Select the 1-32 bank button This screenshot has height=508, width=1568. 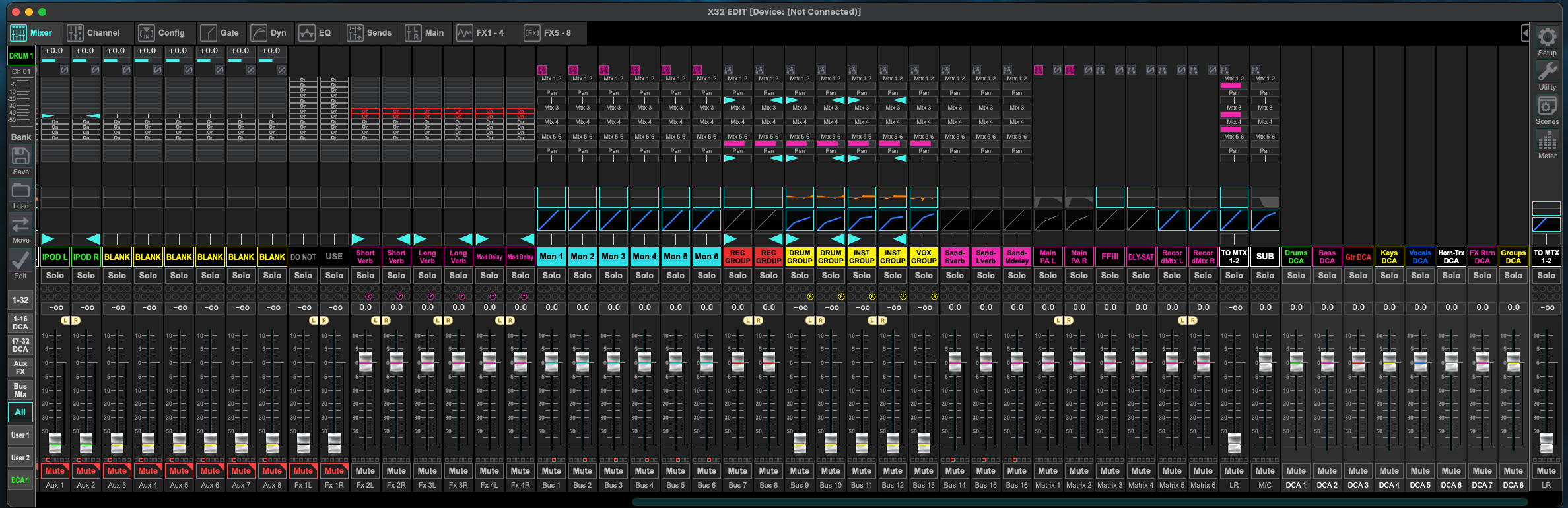(20, 300)
